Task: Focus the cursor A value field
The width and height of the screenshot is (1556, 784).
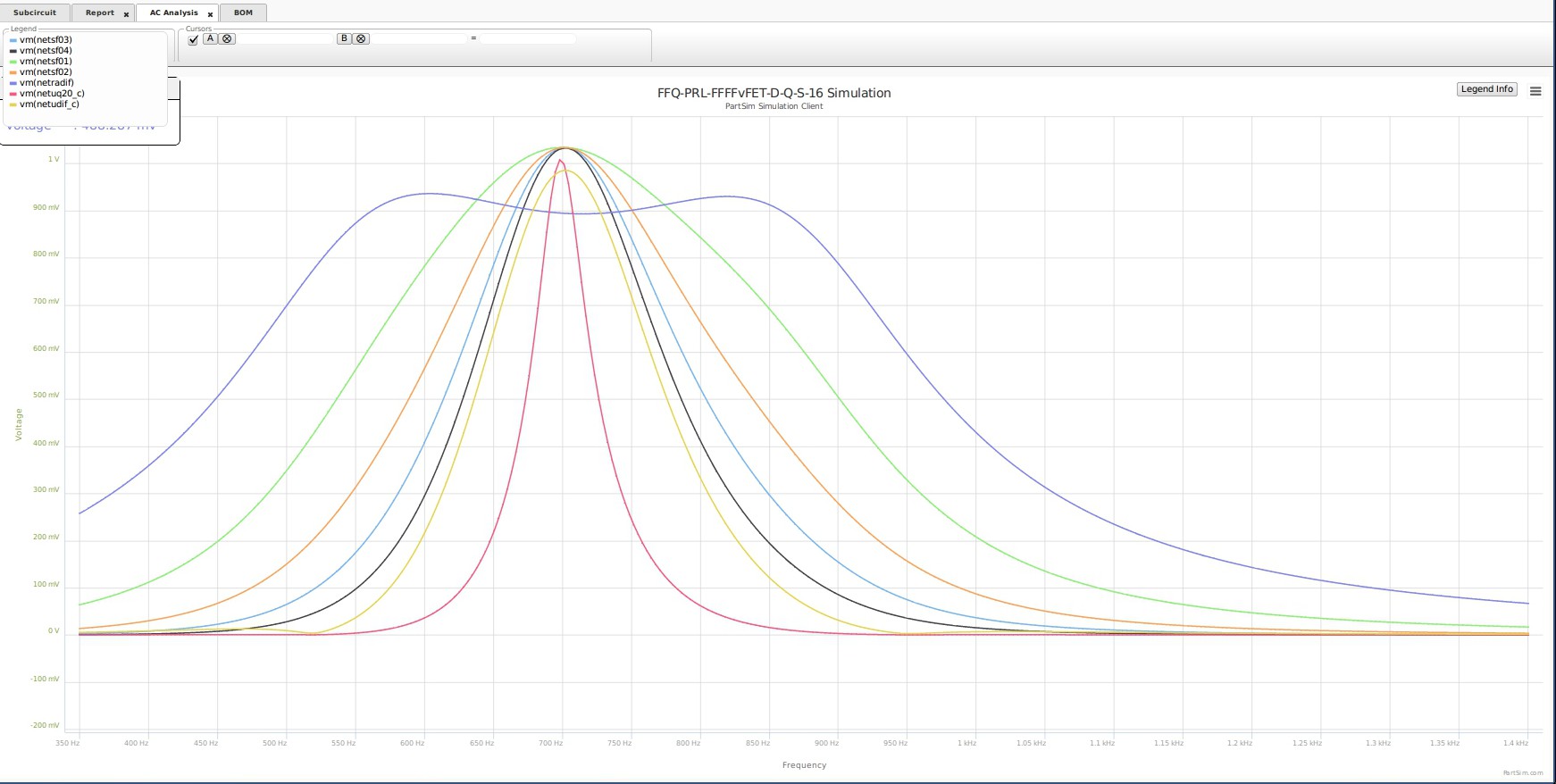Action: pyautogui.click(x=285, y=38)
